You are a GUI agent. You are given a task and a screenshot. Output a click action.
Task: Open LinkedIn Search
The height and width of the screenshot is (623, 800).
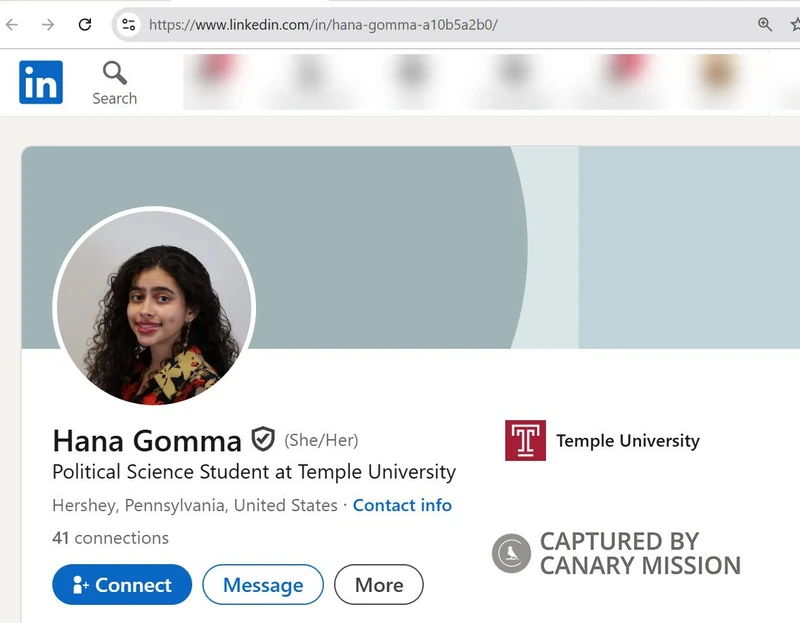114,83
